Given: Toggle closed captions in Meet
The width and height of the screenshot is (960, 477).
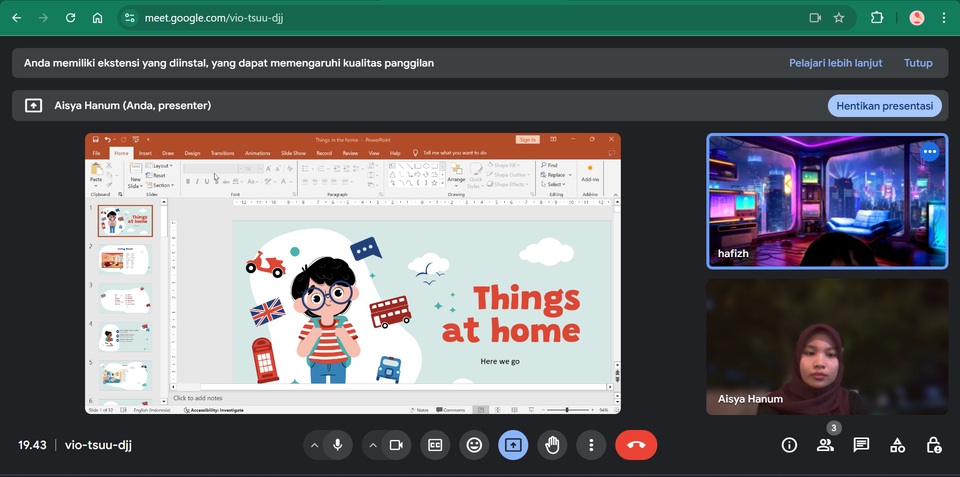Looking at the screenshot, I should pos(435,445).
